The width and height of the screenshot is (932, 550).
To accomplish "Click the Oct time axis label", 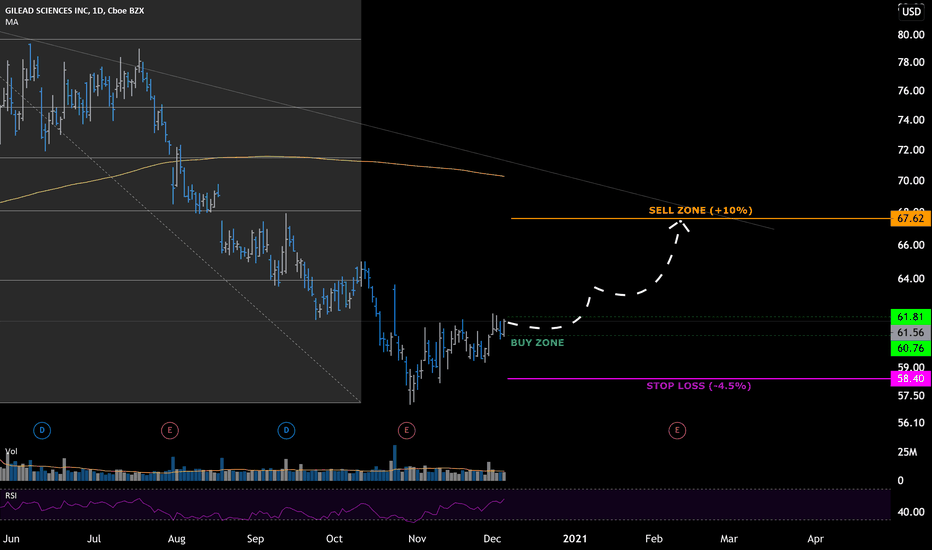I will (334, 539).
